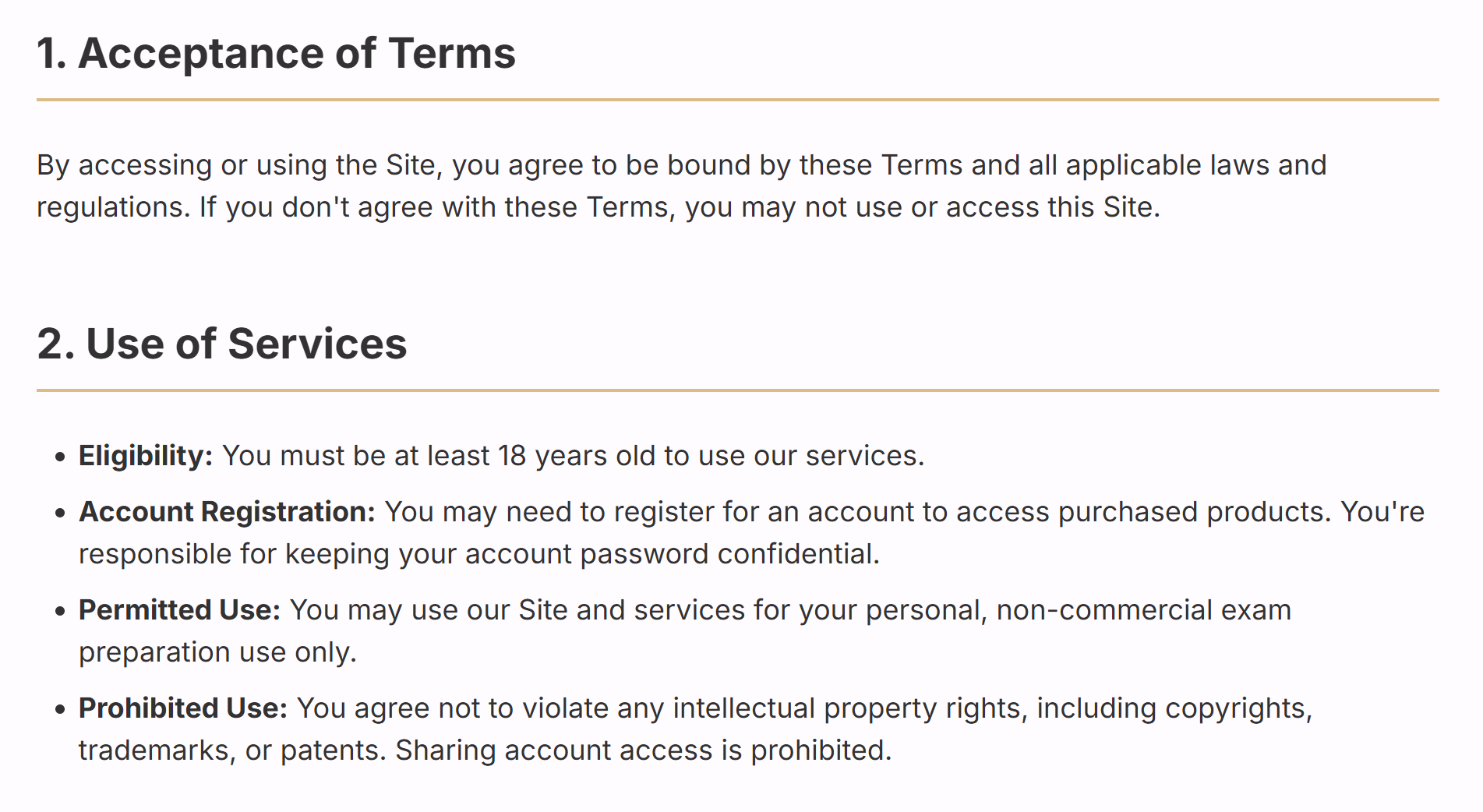Select the bold "Permitted Use:" label

click(x=179, y=610)
